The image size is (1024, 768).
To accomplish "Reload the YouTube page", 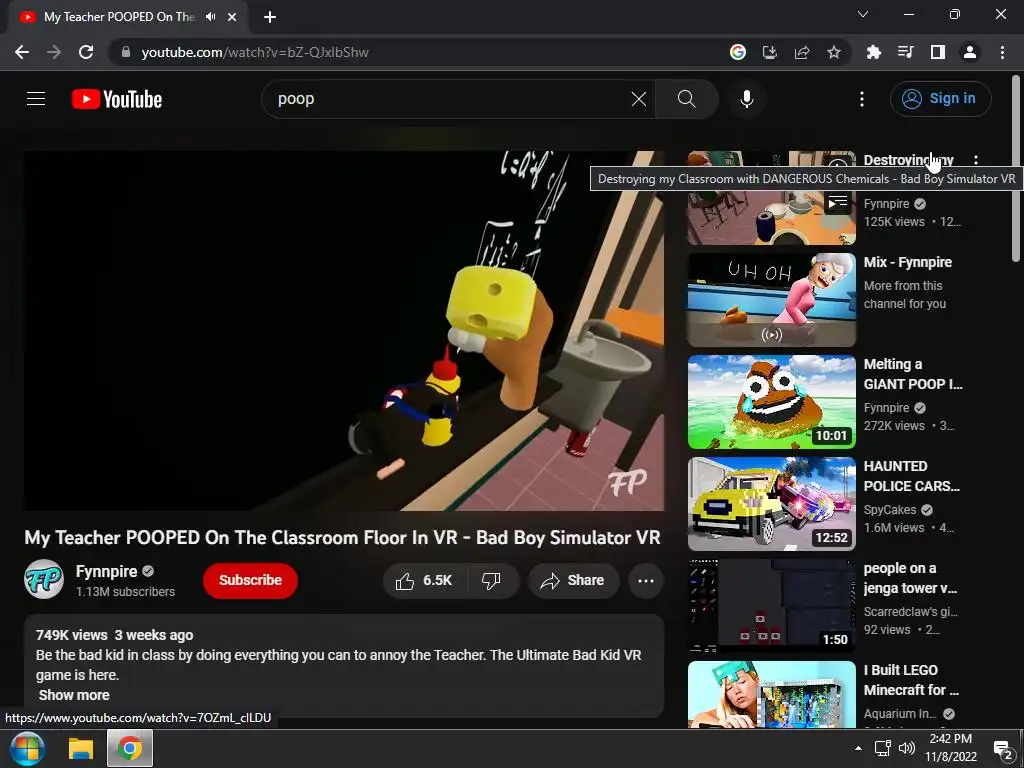I will pyautogui.click(x=86, y=52).
